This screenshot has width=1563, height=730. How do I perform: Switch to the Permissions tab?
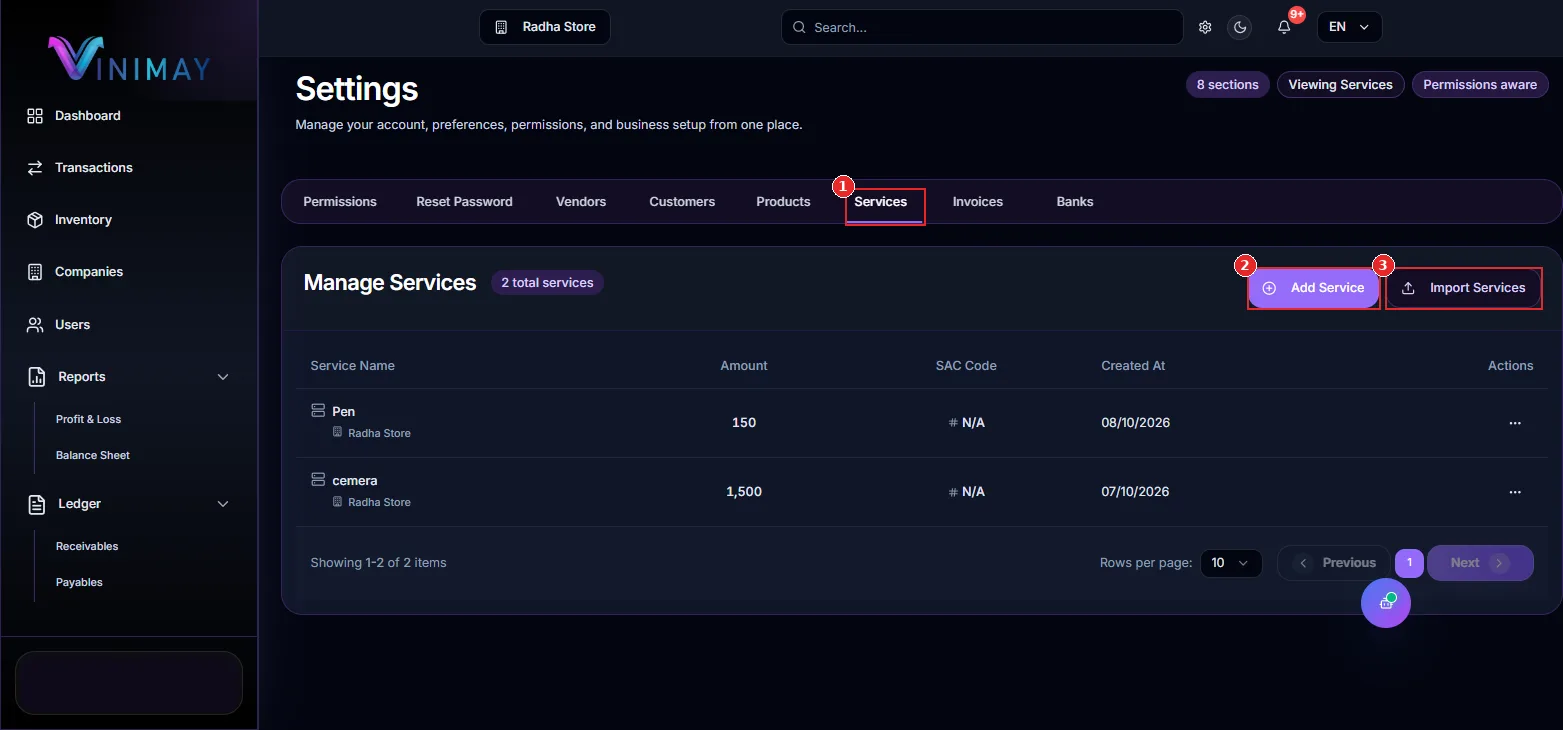coord(340,202)
